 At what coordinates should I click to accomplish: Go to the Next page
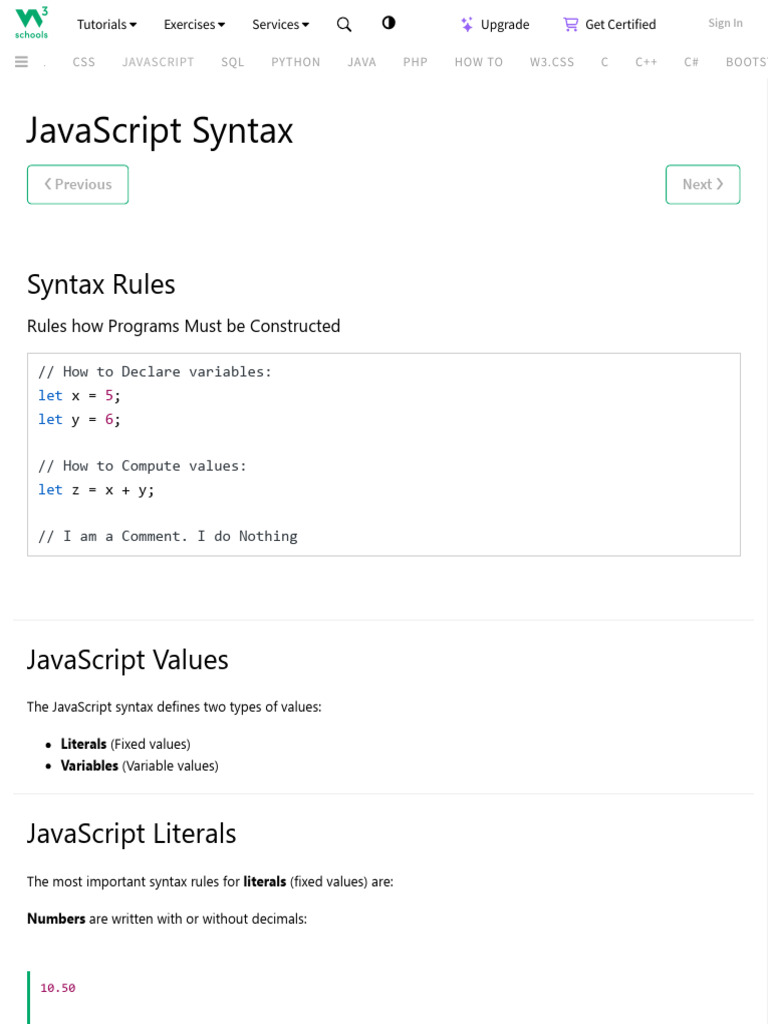(702, 184)
